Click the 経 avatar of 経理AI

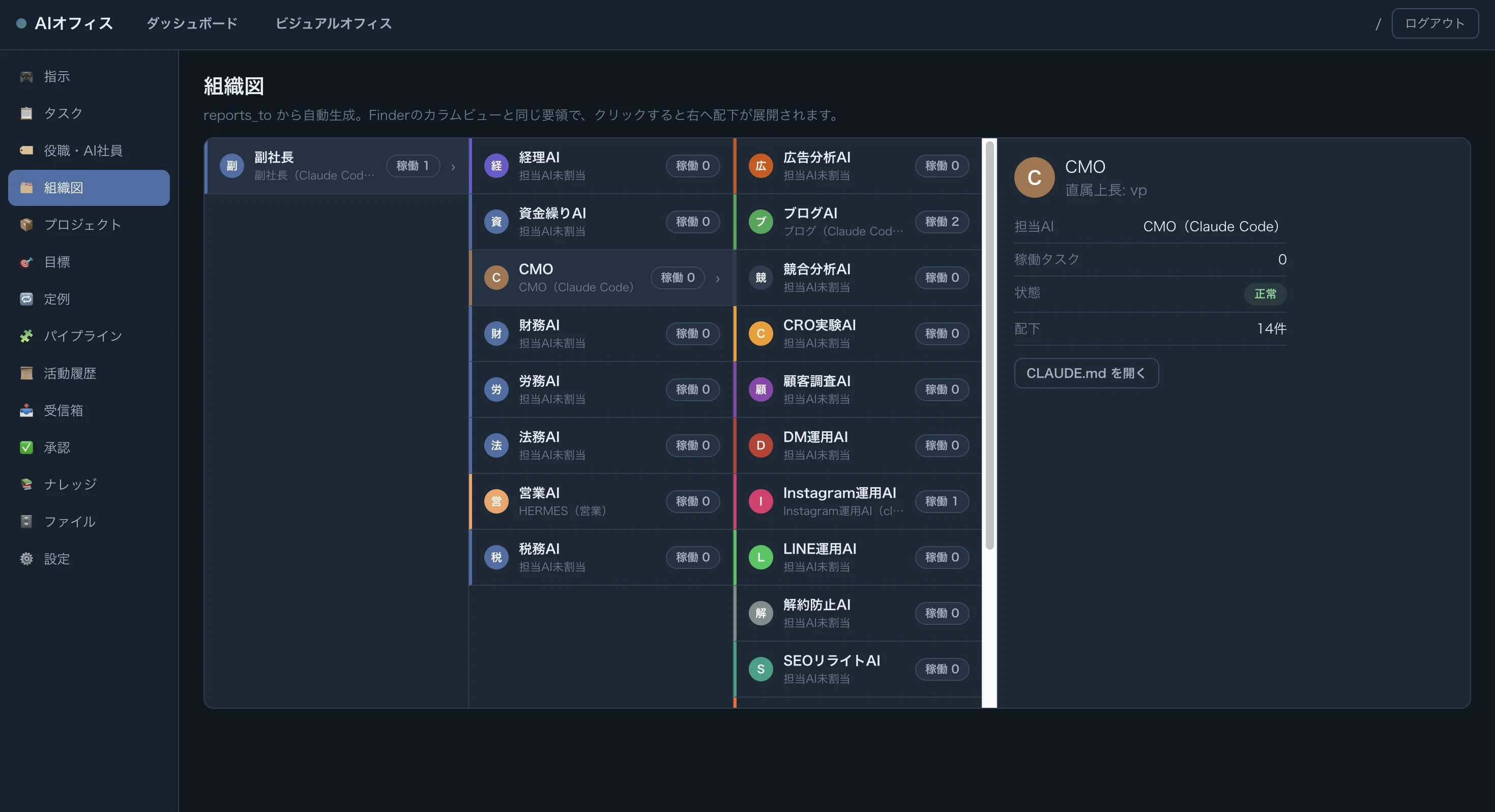496,166
